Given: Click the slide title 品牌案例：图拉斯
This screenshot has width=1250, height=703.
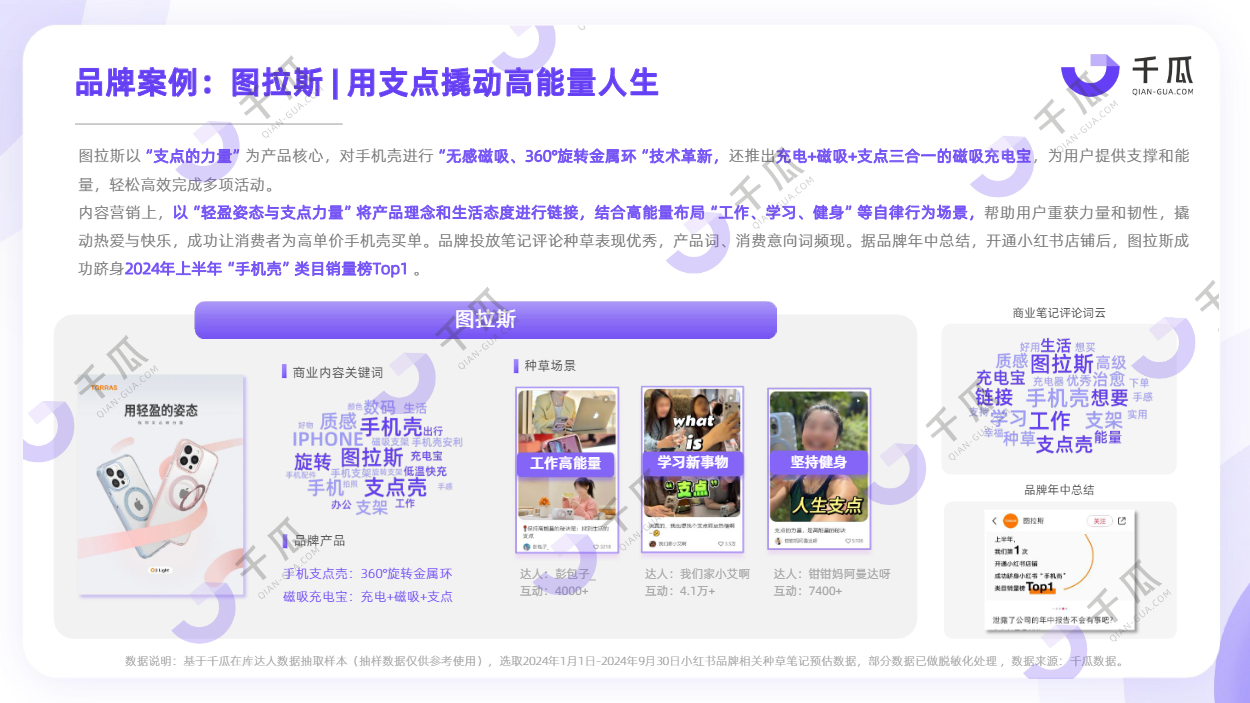Looking at the screenshot, I should coord(198,83).
